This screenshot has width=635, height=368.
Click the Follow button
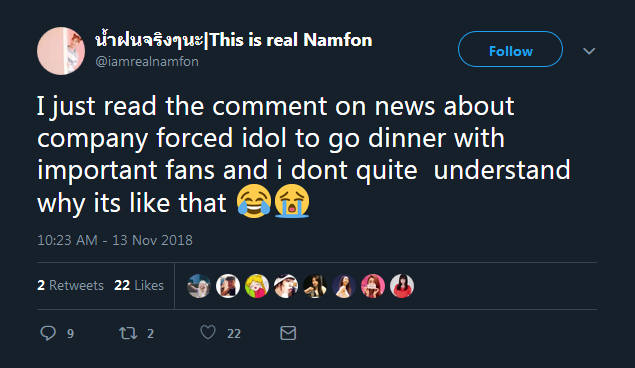point(510,49)
